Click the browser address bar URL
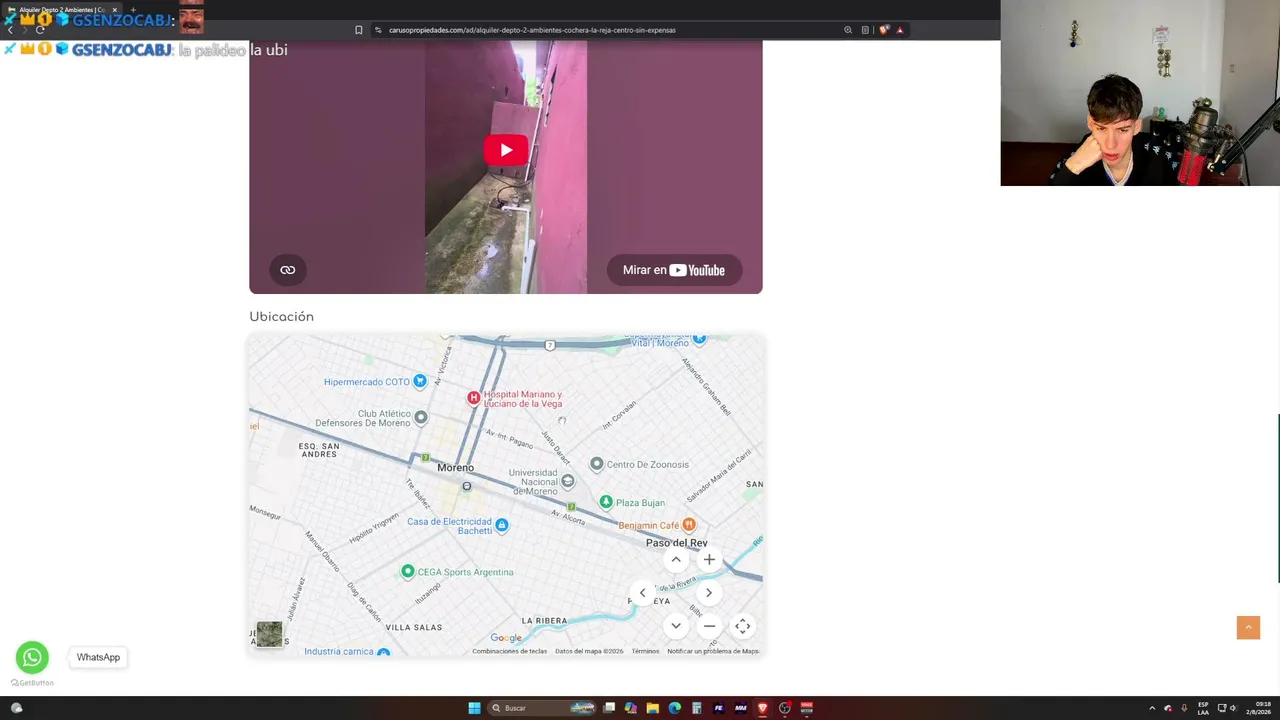This screenshot has height=720, width=1280. [x=532, y=30]
